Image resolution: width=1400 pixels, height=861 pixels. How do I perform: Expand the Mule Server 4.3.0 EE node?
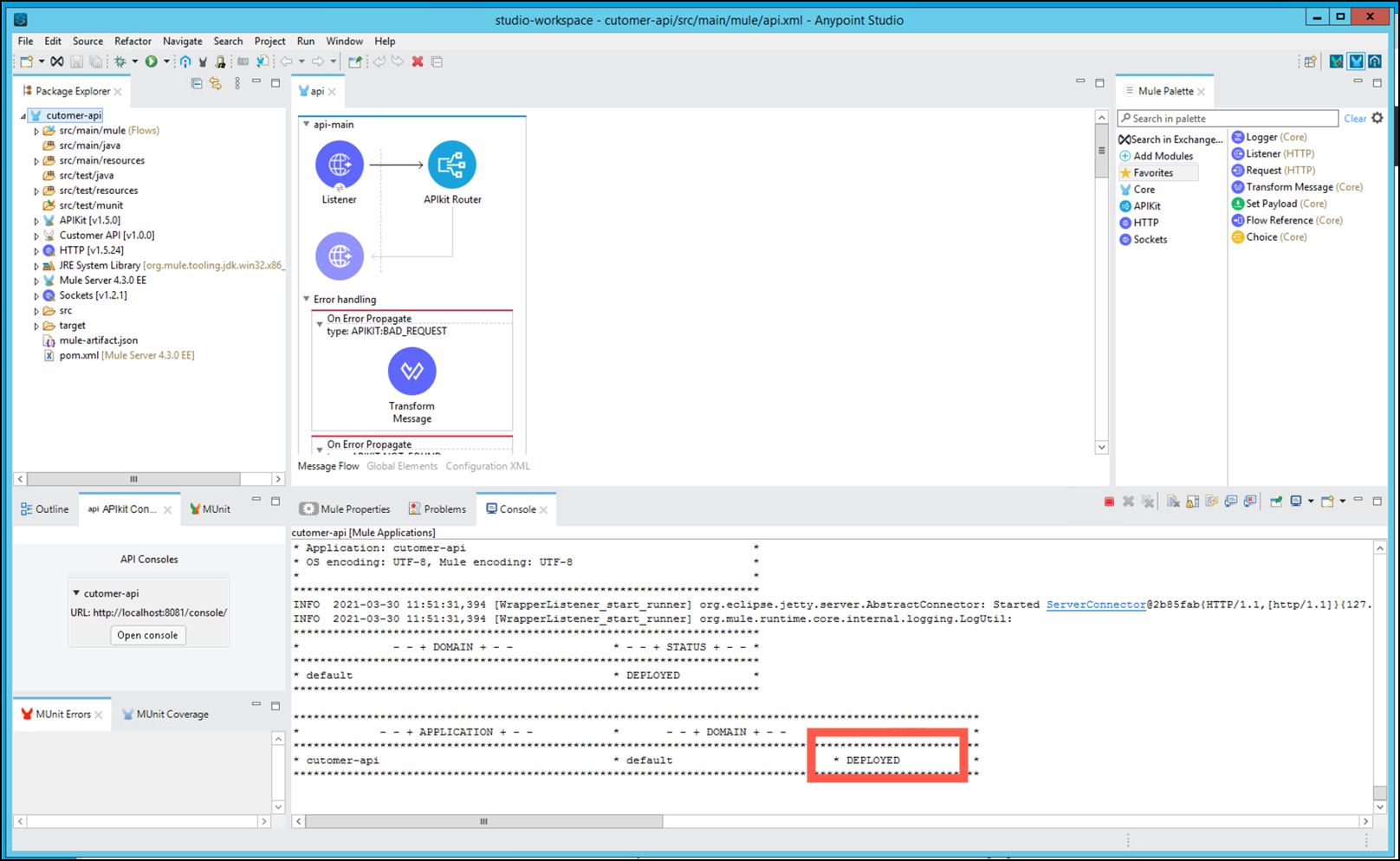point(36,281)
